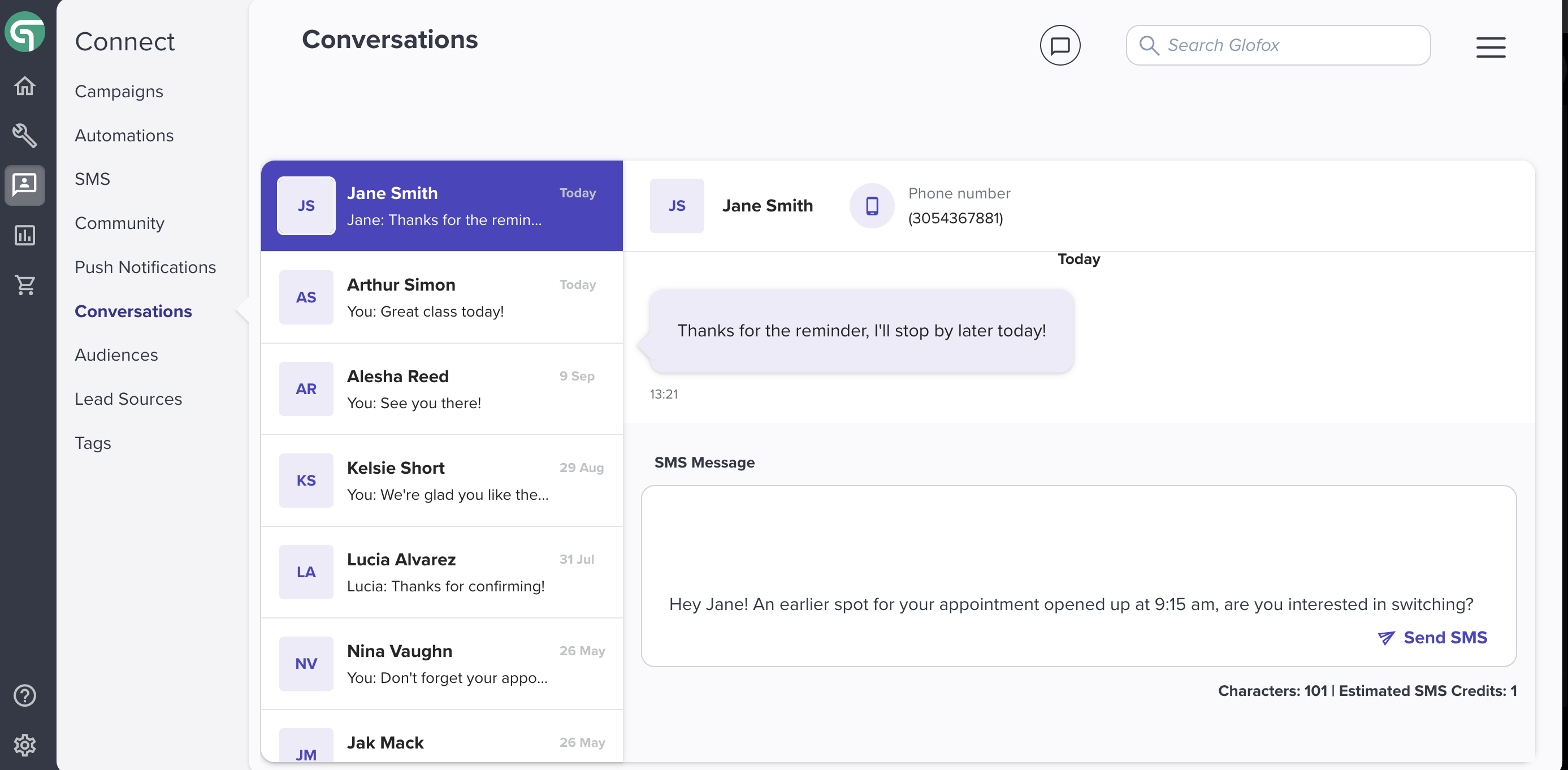Click the phone icon beside Phone number
Screen dimensions: 1568x770
coord(872,206)
